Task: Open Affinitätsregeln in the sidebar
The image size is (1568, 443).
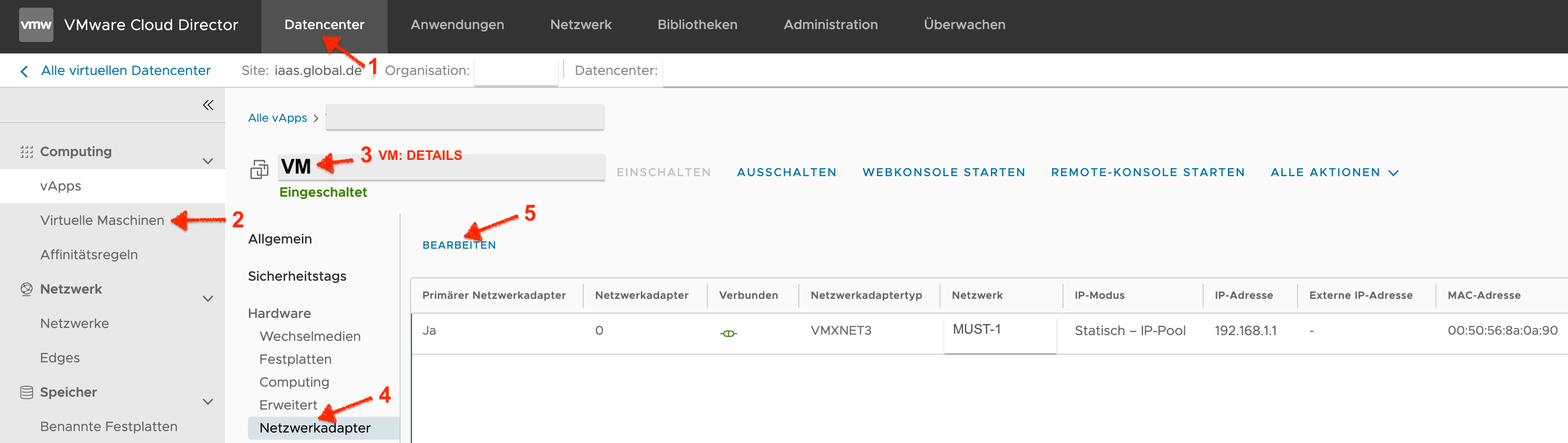Action: [89, 255]
